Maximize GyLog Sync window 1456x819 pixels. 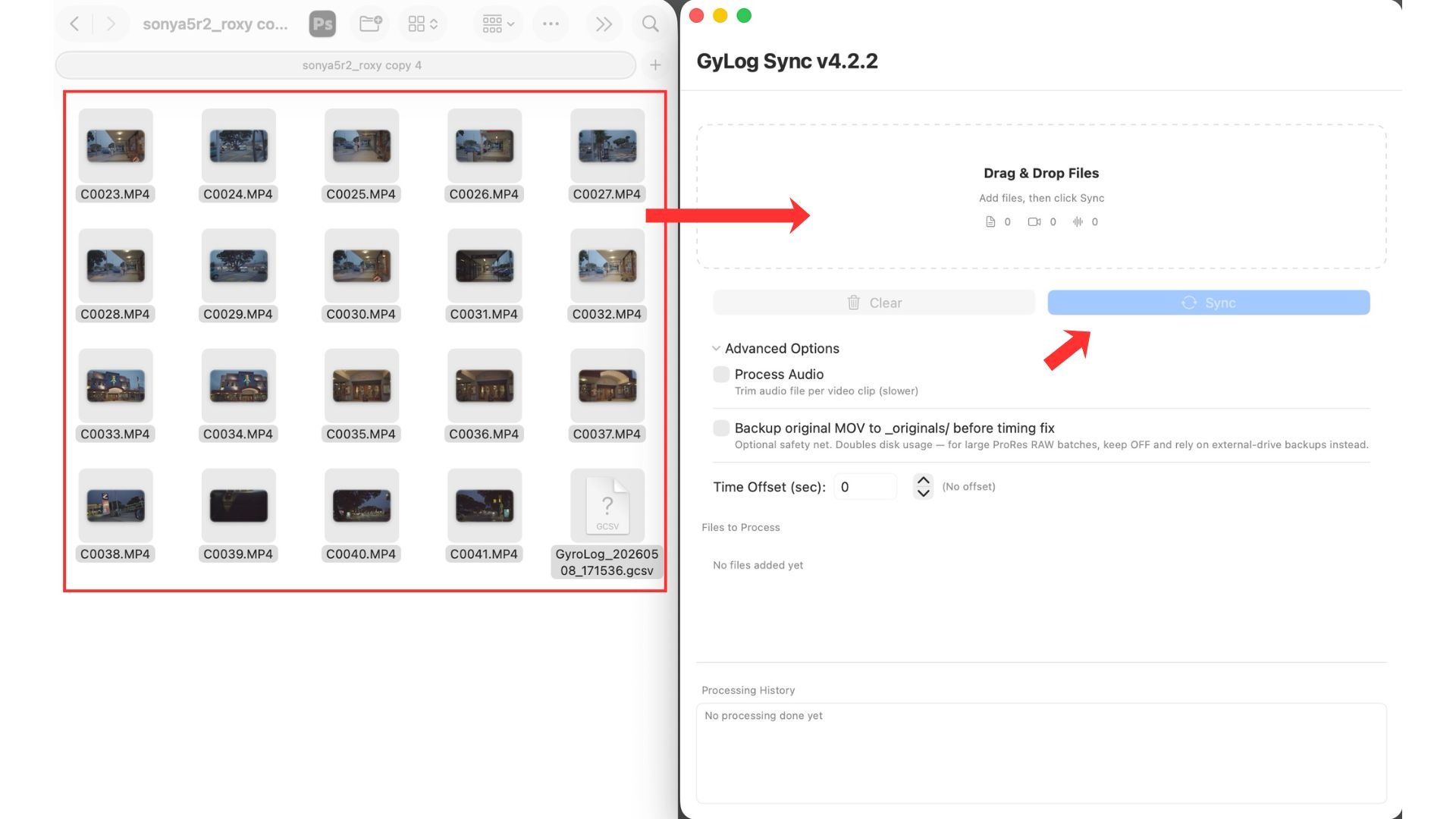744,15
